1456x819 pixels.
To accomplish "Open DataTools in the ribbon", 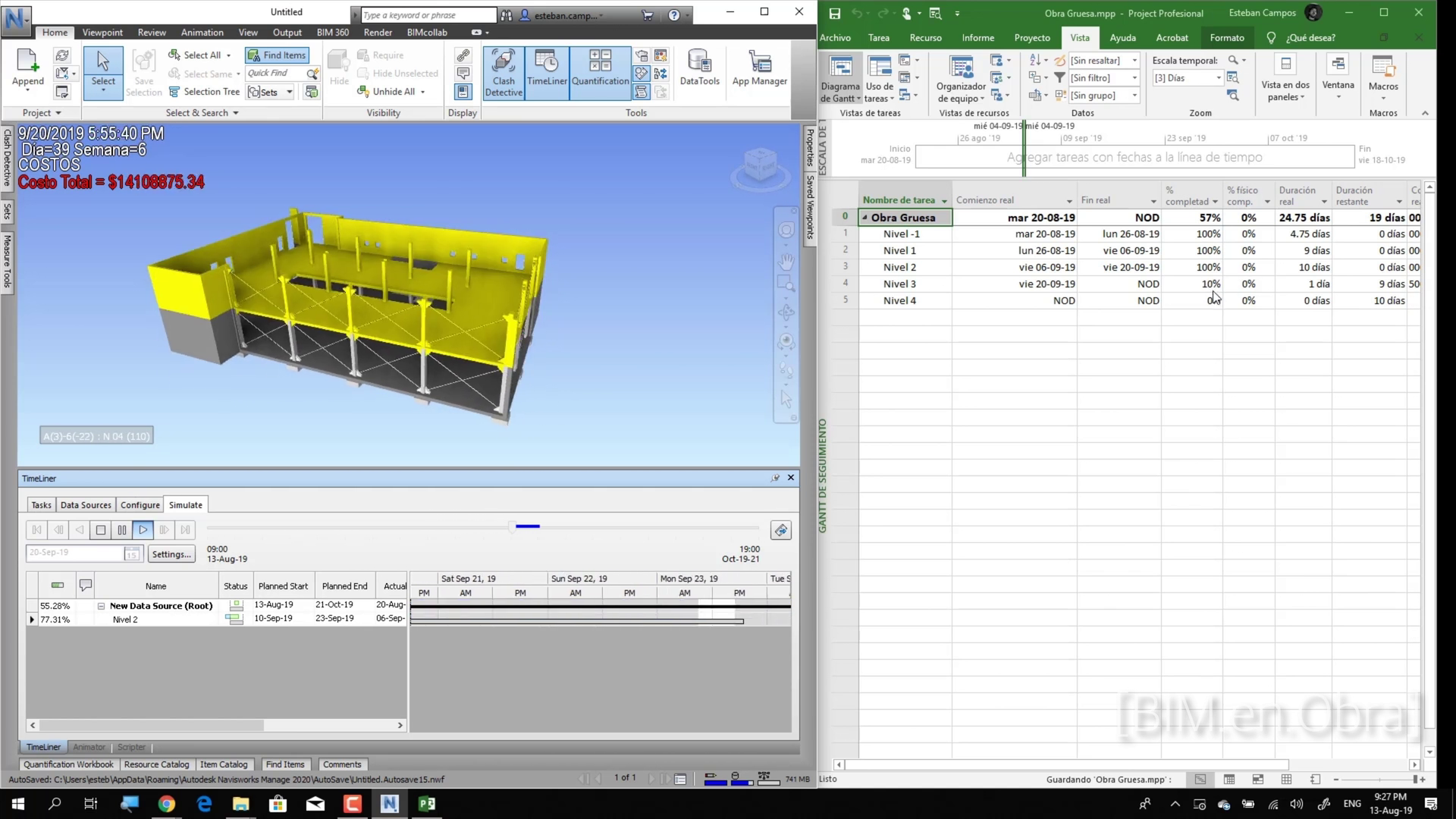I will (699, 68).
